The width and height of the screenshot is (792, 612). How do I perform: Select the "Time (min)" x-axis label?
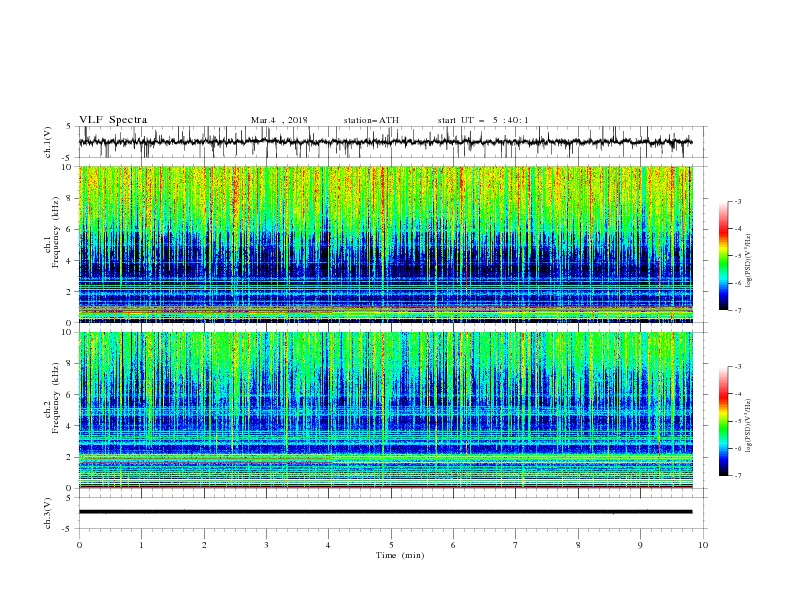(400, 555)
